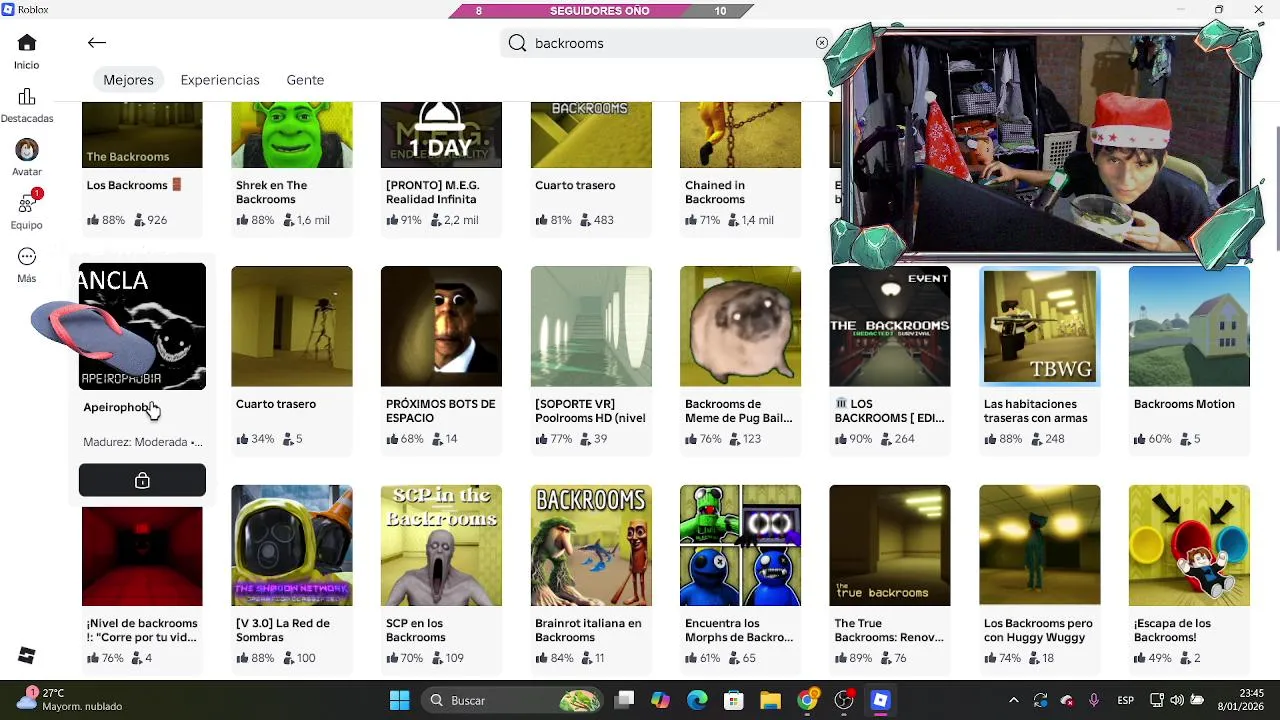
Task: Click the microphone icon in system tray
Action: [1094, 700]
